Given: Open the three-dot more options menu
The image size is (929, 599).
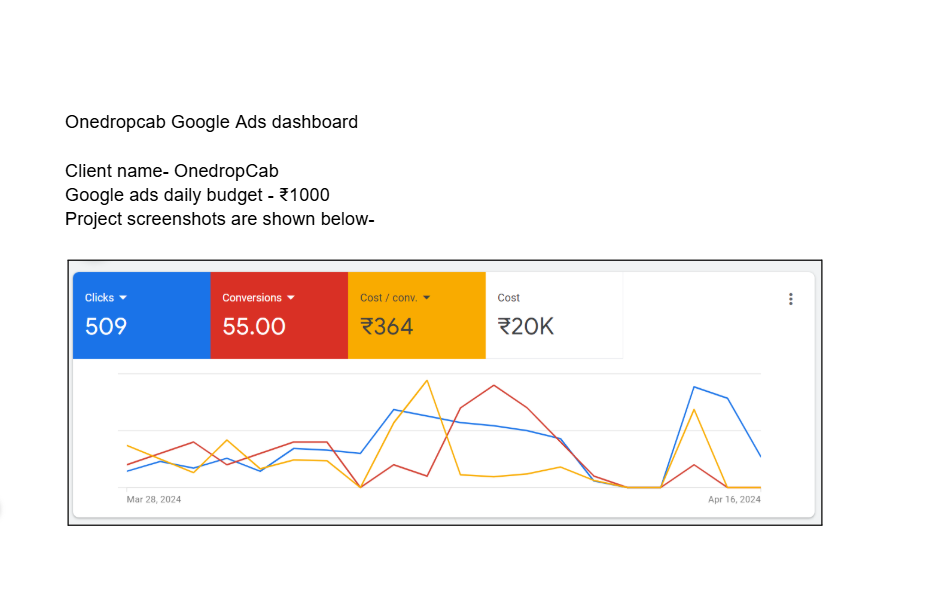Looking at the screenshot, I should point(790,299).
